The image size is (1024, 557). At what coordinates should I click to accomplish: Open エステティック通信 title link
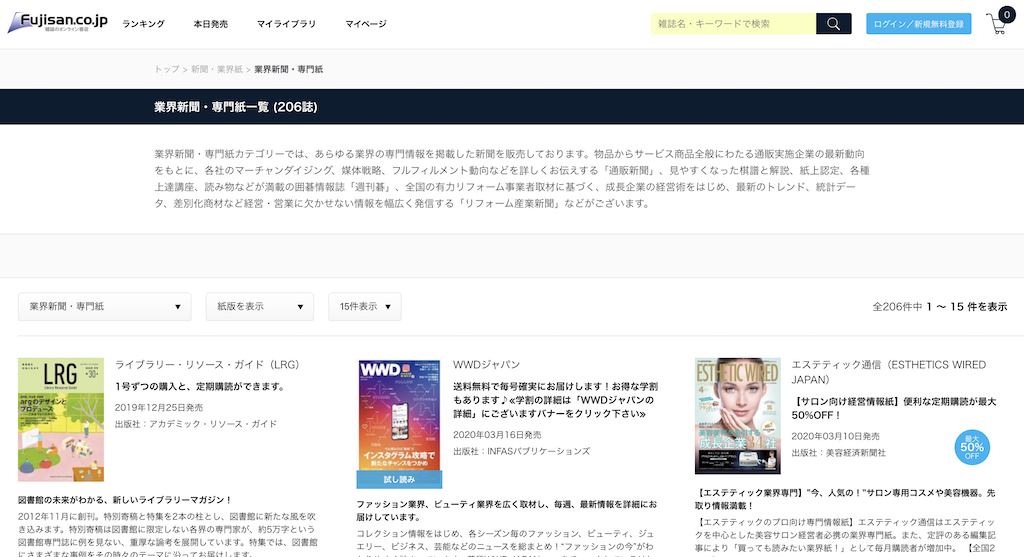point(889,372)
